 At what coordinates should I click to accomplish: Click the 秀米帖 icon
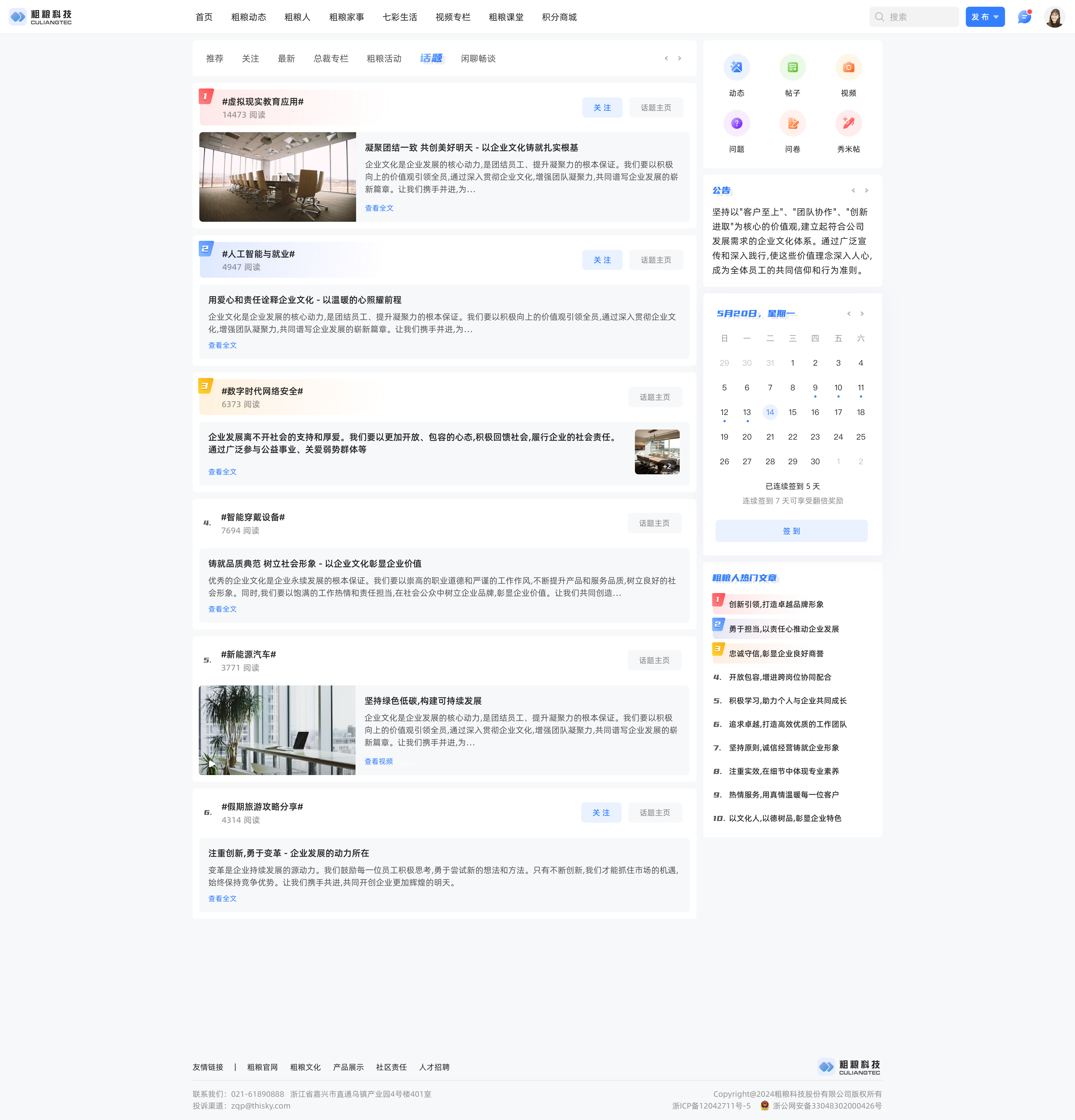click(848, 123)
